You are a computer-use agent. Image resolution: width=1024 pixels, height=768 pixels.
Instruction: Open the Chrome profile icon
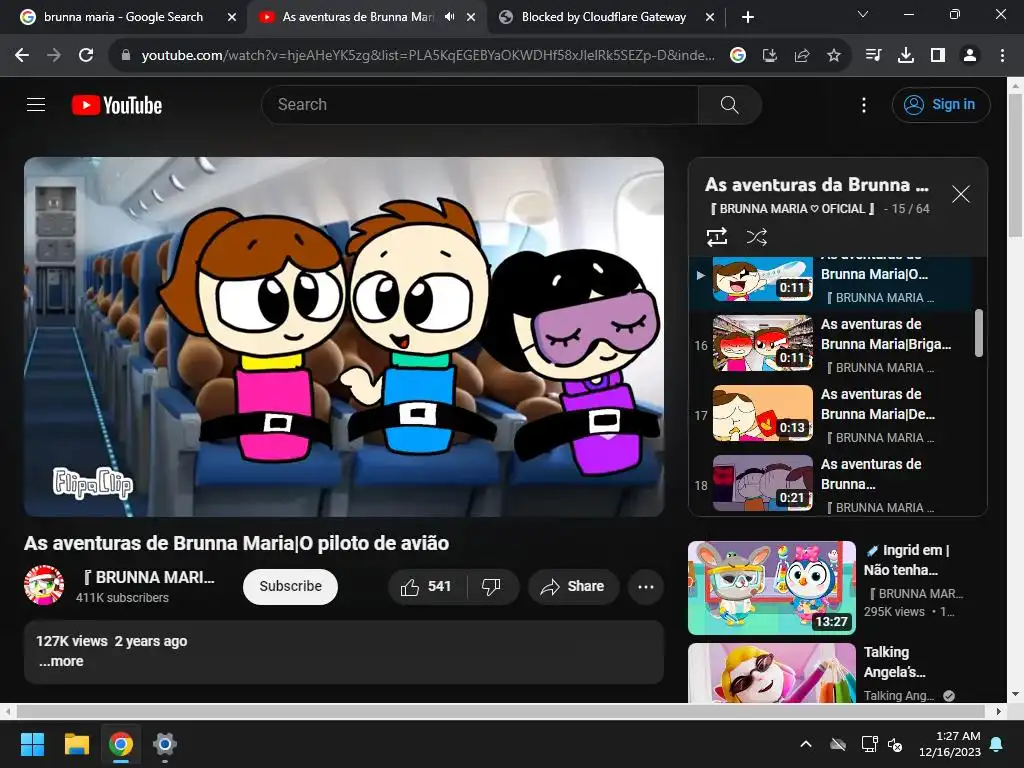[x=970, y=56]
